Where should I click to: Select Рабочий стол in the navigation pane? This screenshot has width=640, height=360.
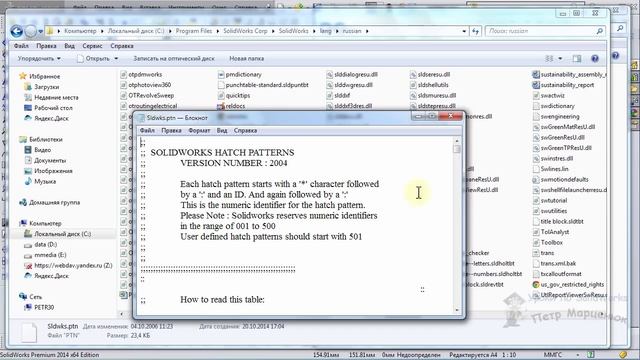point(48,108)
